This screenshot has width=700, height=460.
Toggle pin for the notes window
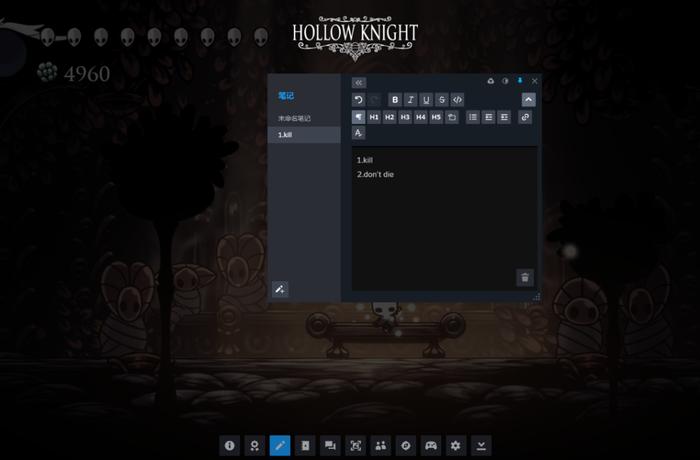520,81
